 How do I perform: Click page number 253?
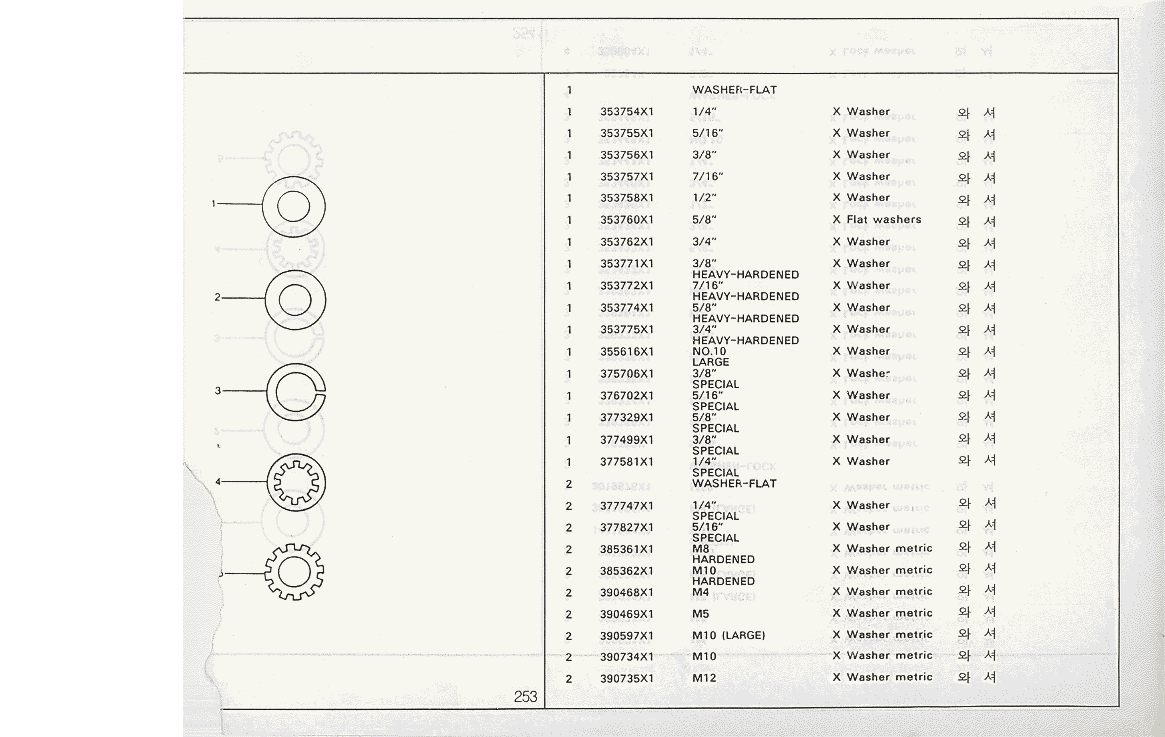525,697
